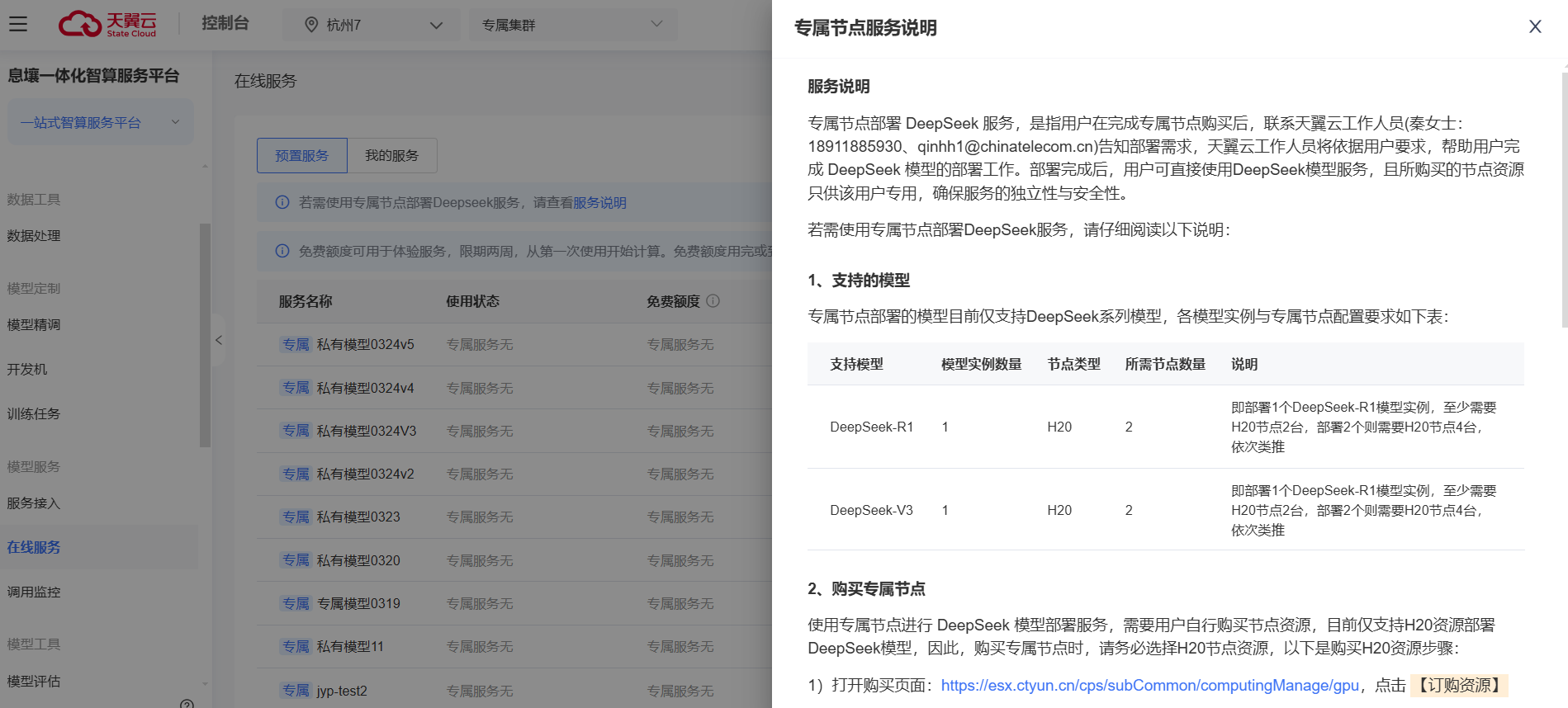Expand the 一站式智算服务平台 selector
Viewport: 1568px width, 708px height.
pos(100,122)
